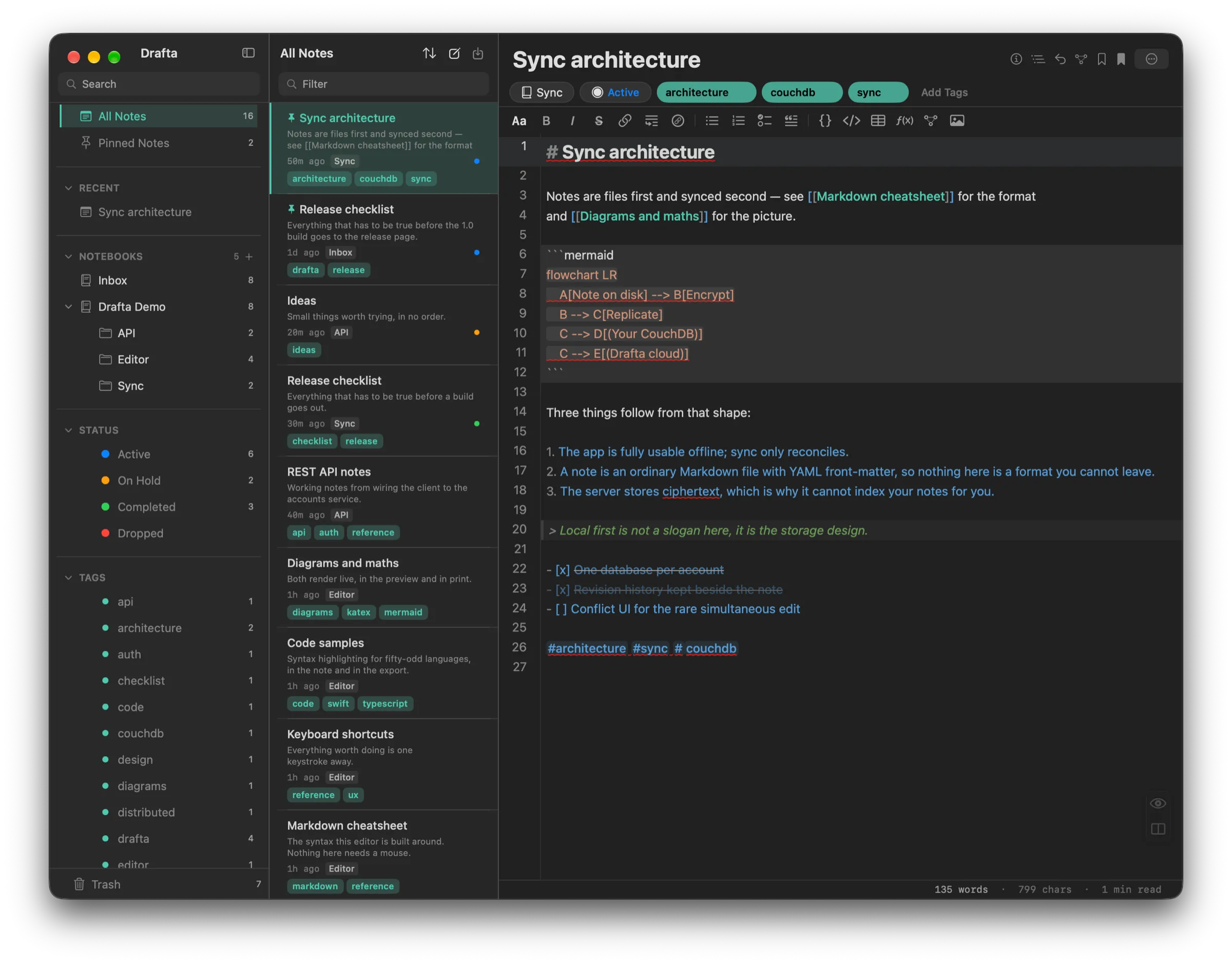Click the undo/history arrow icon in the note header
The height and width of the screenshot is (964, 1232).
(1060, 59)
